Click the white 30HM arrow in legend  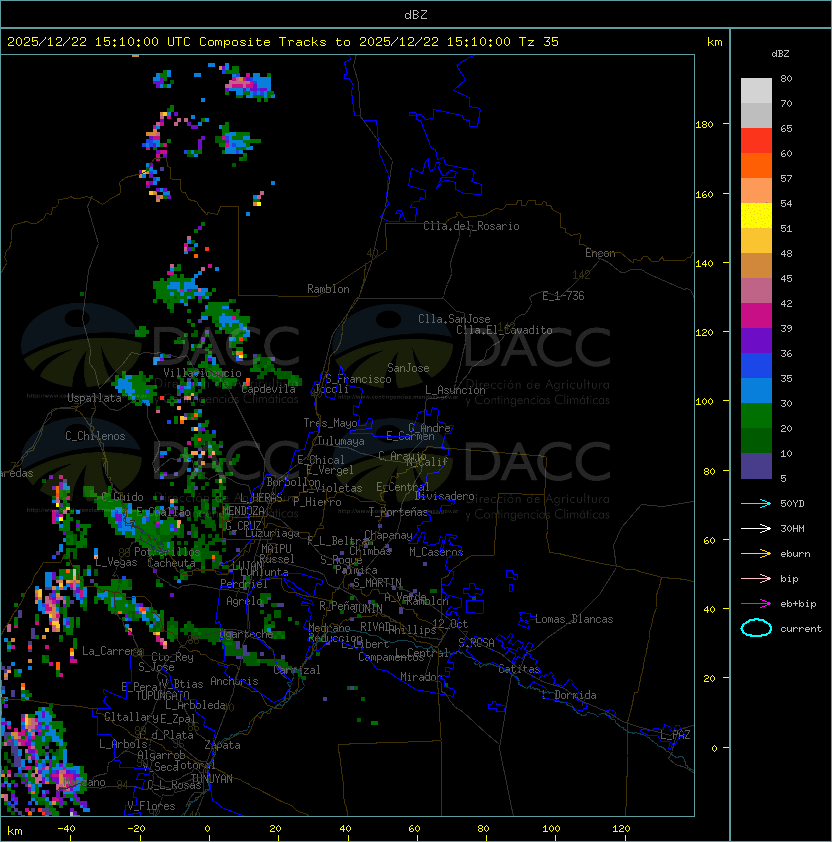pyautogui.click(x=756, y=528)
